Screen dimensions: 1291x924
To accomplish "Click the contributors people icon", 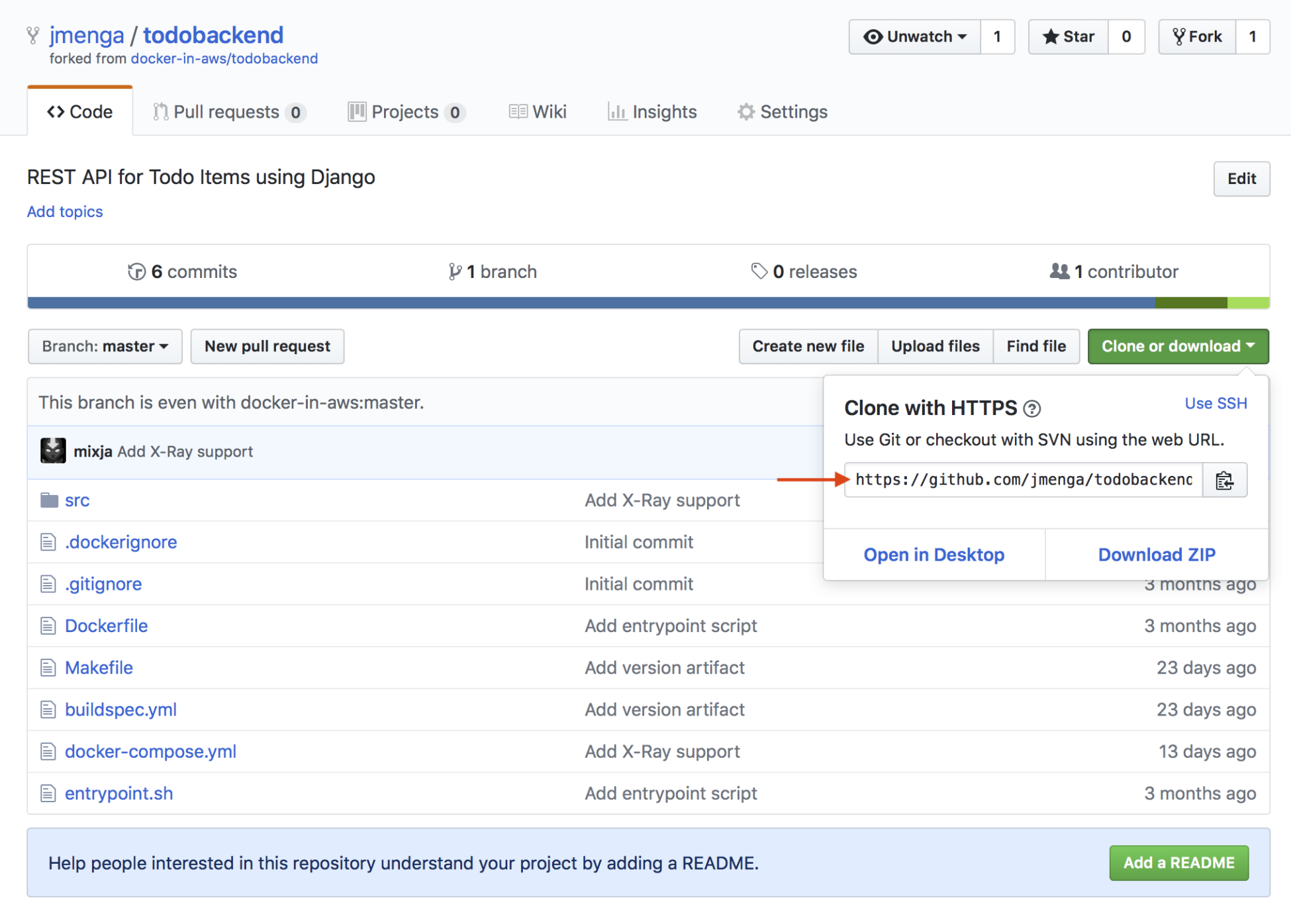I will tap(1059, 271).
